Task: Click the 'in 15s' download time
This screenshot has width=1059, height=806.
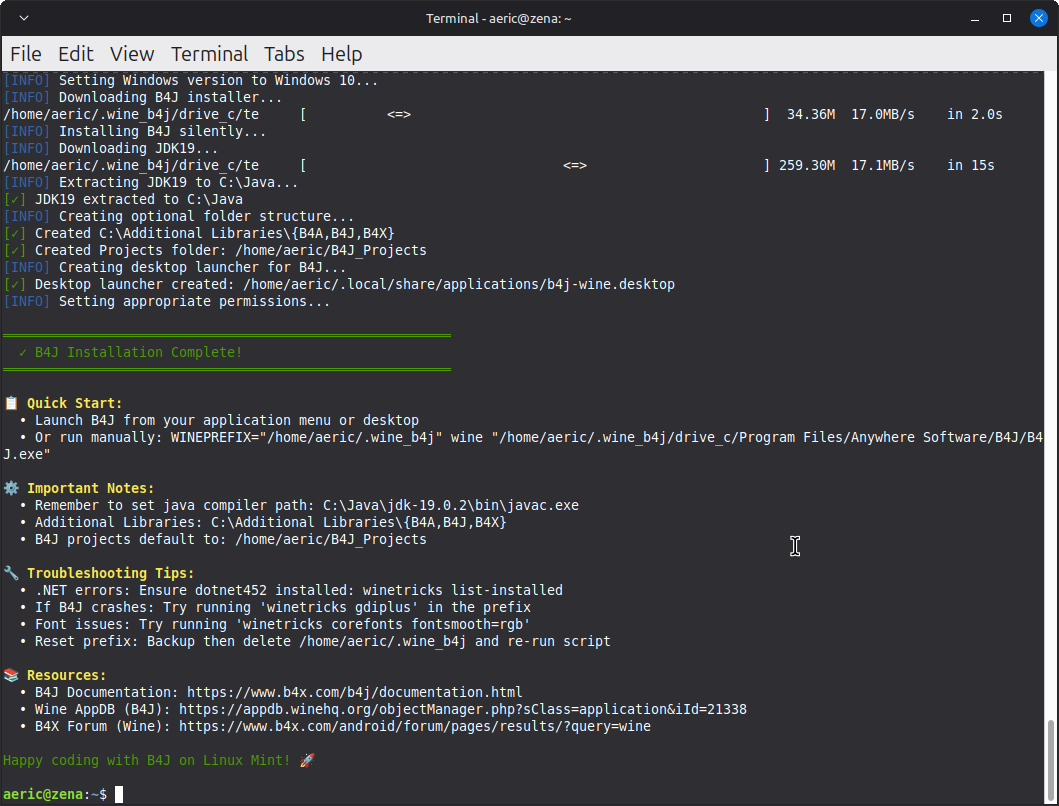Action: pyautogui.click(x=971, y=166)
